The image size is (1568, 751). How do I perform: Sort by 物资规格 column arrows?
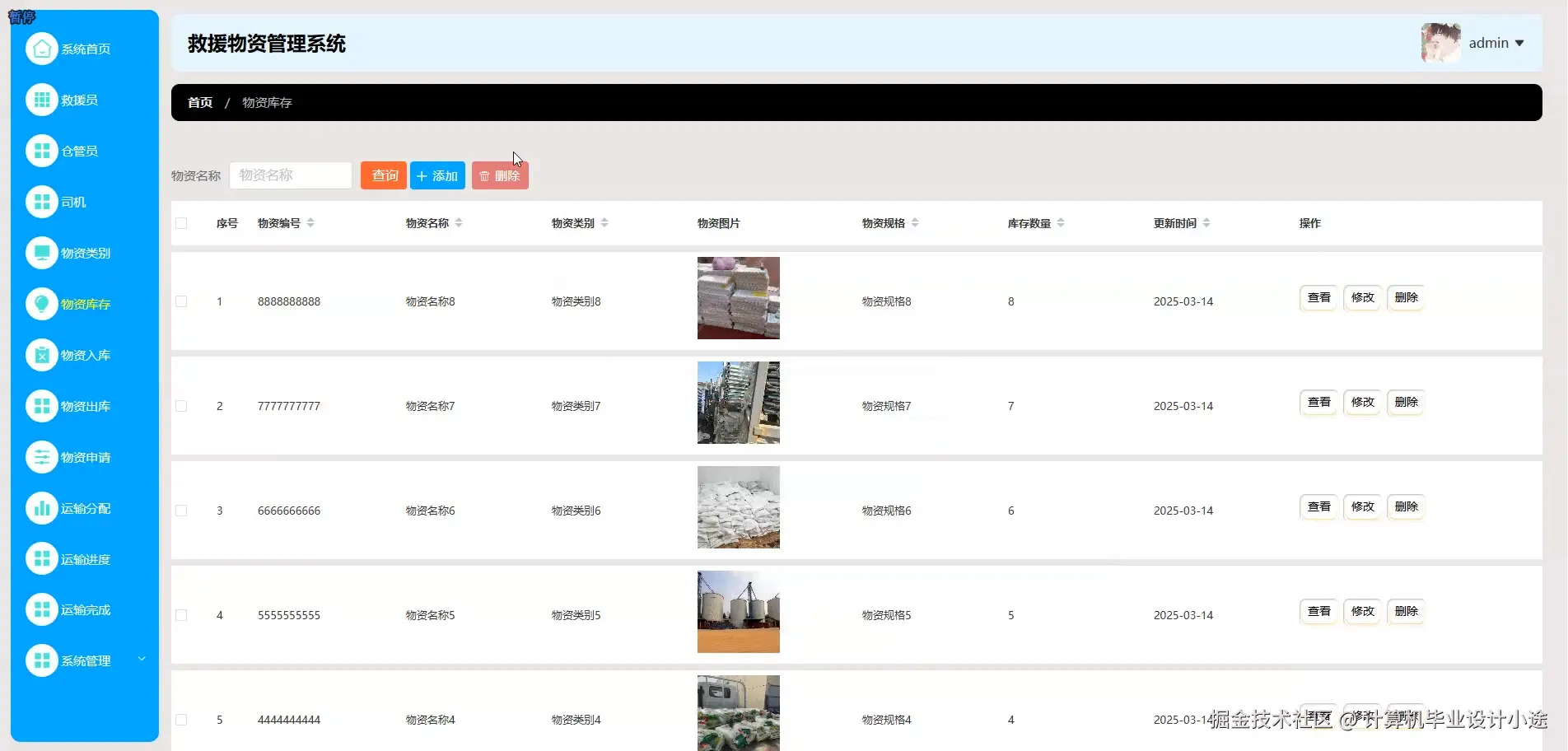pos(915,223)
